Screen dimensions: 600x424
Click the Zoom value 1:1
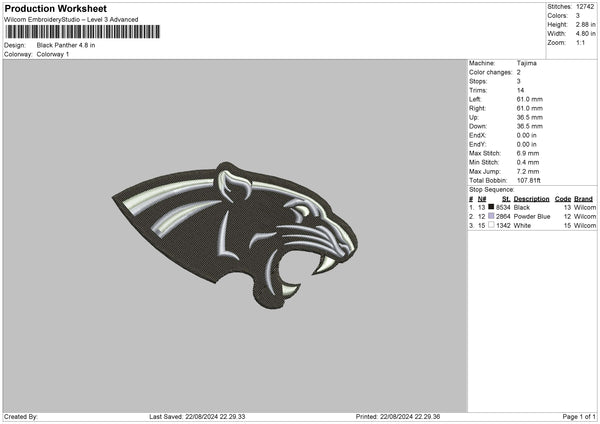(580, 43)
